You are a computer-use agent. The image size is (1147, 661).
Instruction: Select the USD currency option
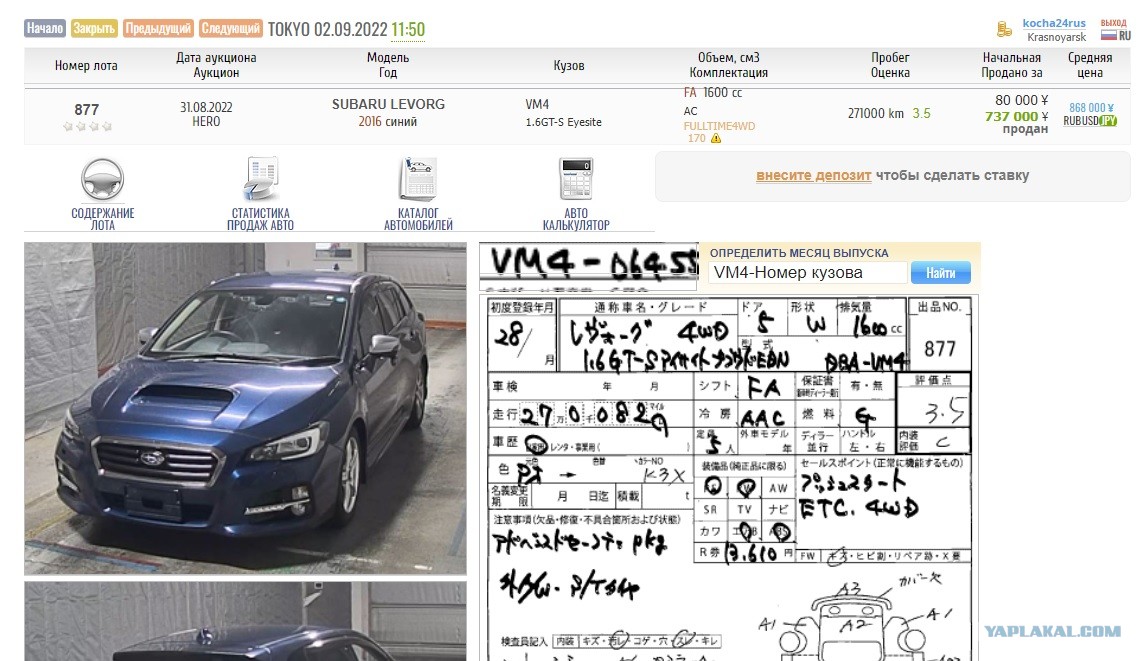(1091, 121)
